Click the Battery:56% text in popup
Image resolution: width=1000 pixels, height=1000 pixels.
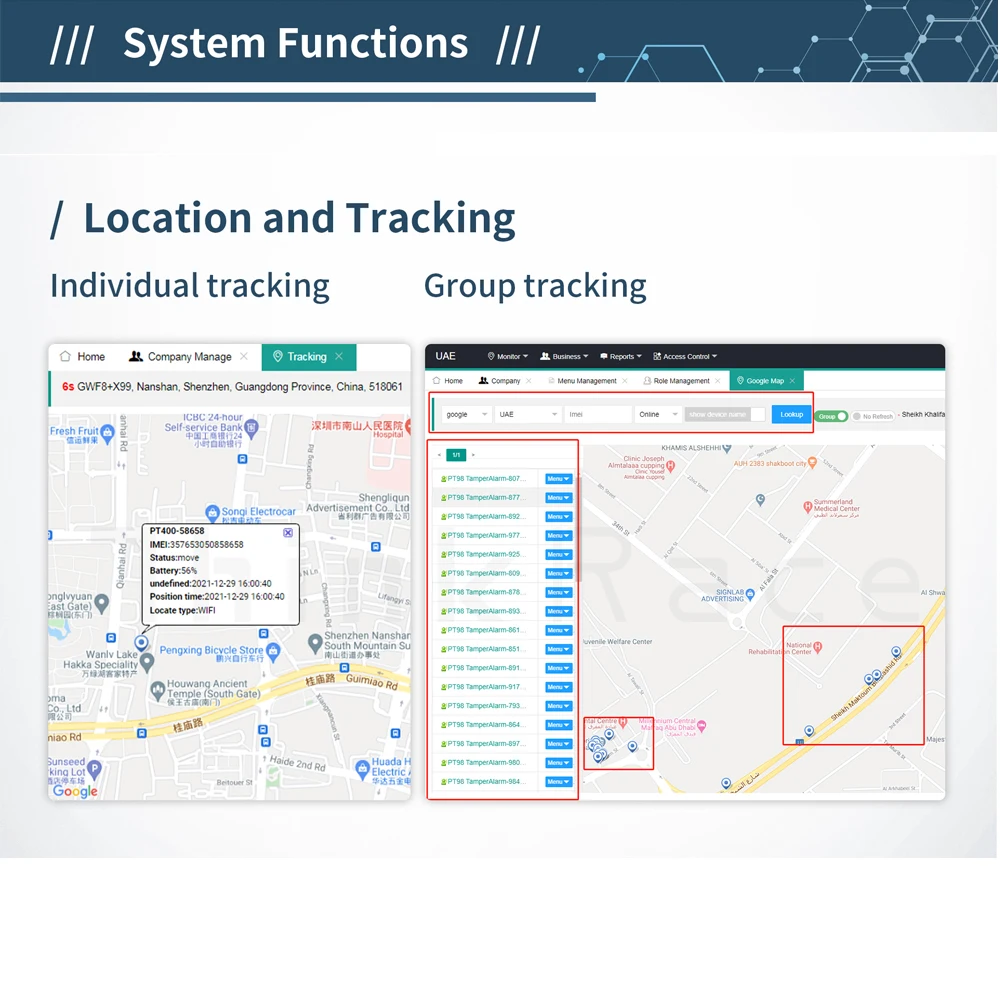pyautogui.click(x=173, y=571)
